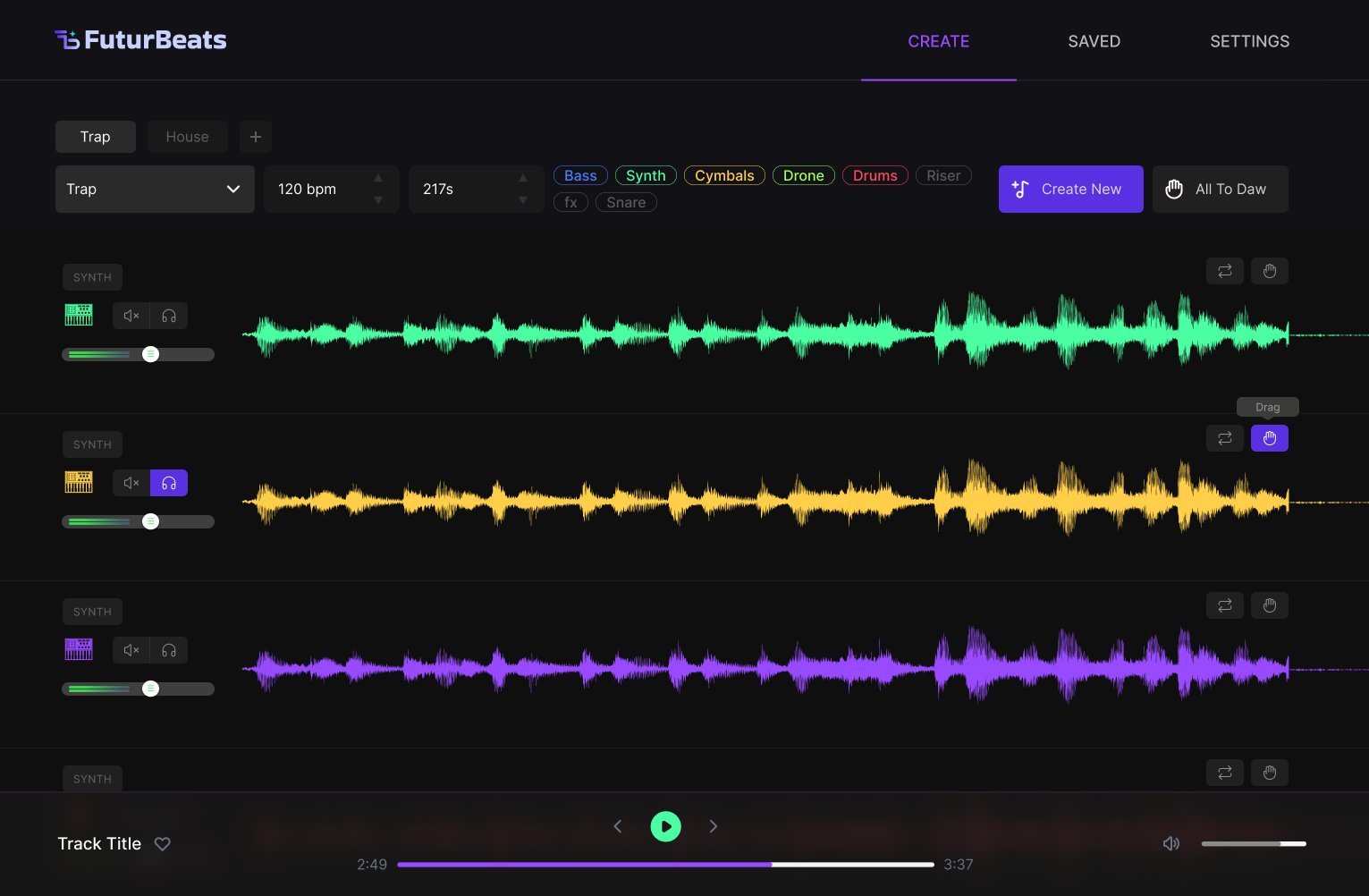
Task: Disable headphones solo on yellow track
Action: [x=169, y=483]
